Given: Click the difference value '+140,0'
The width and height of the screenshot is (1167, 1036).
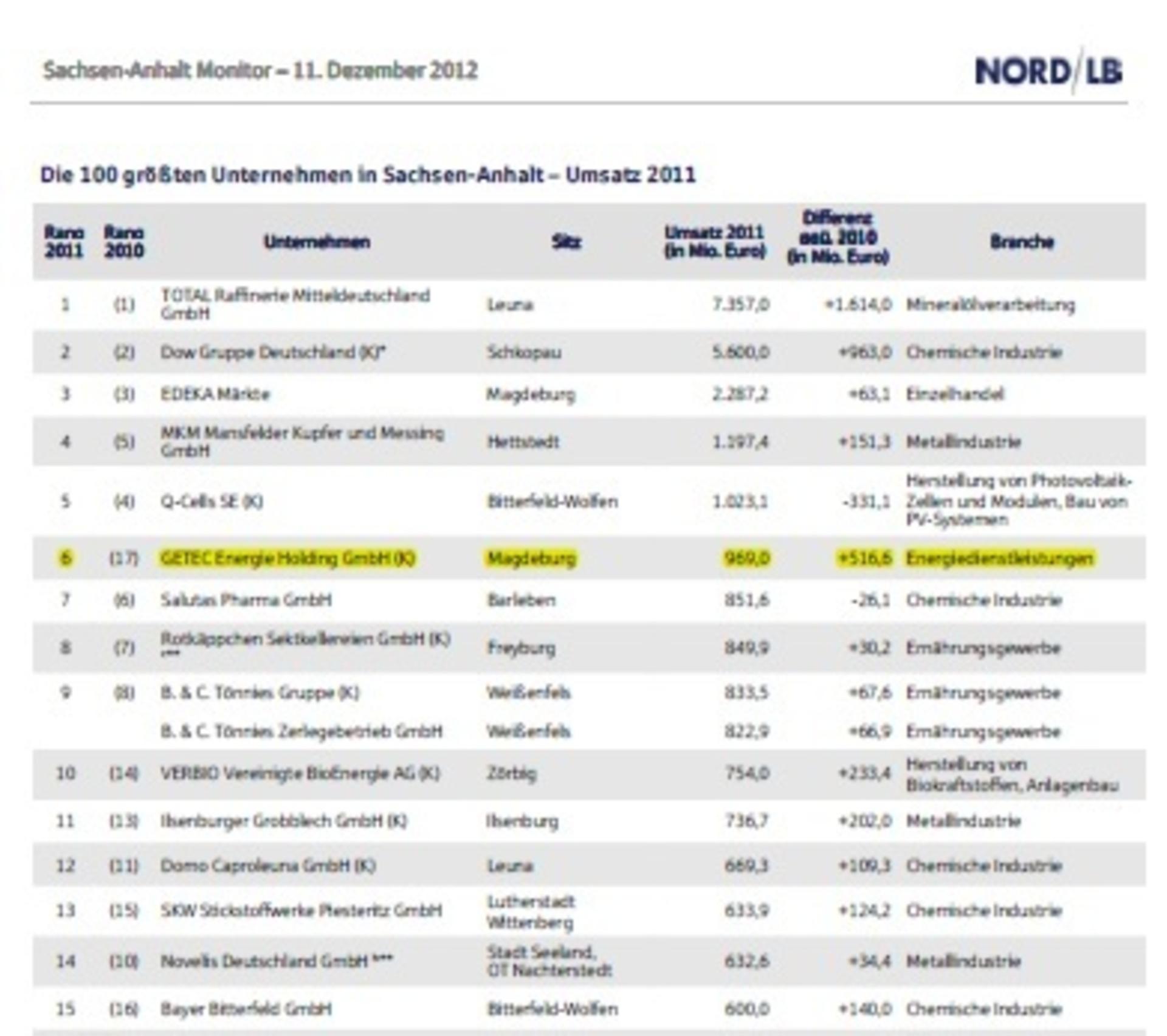Looking at the screenshot, I should pos(865,1009).
